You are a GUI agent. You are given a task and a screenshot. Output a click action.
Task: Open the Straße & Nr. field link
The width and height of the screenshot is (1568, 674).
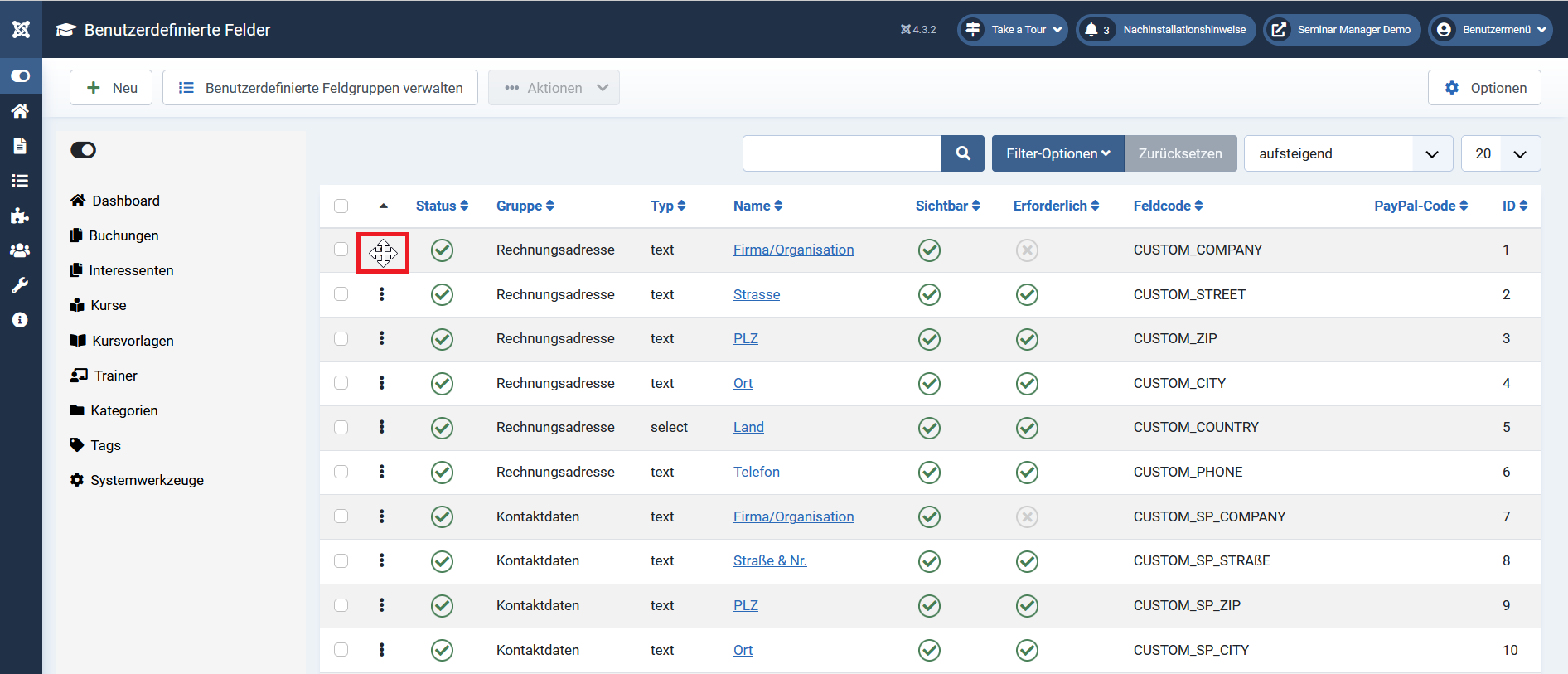pos(769,561)
